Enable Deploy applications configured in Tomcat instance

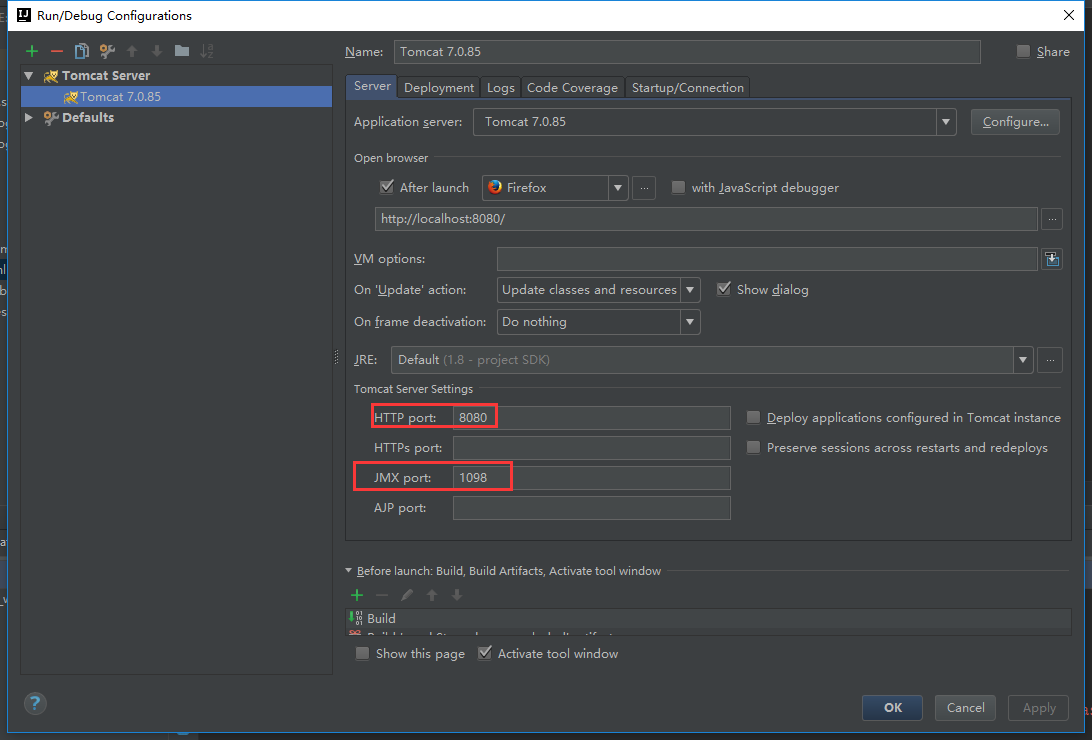coord(753,418)
